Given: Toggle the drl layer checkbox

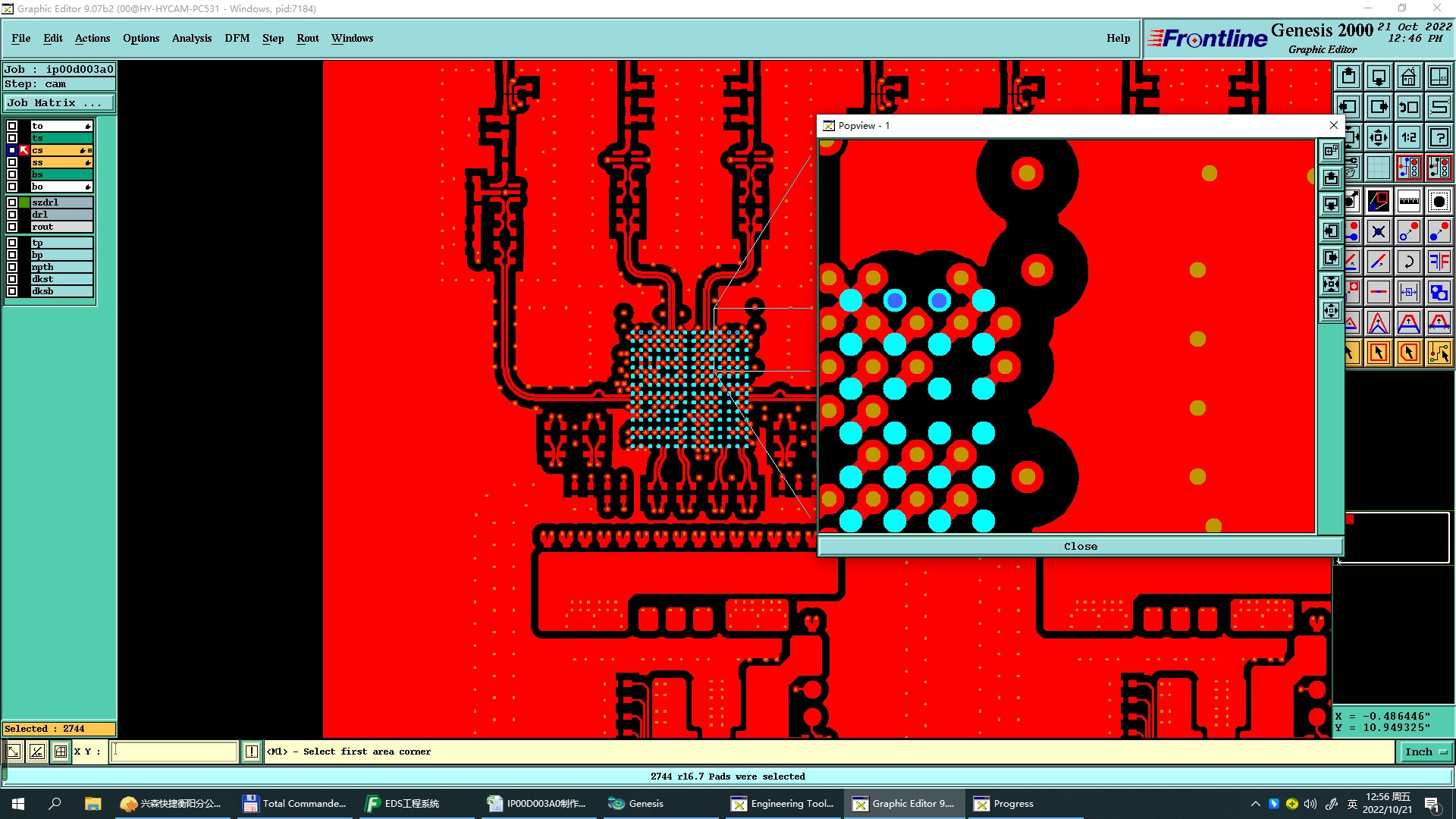Looking at the screenshot, I should [x=12, y=215].
